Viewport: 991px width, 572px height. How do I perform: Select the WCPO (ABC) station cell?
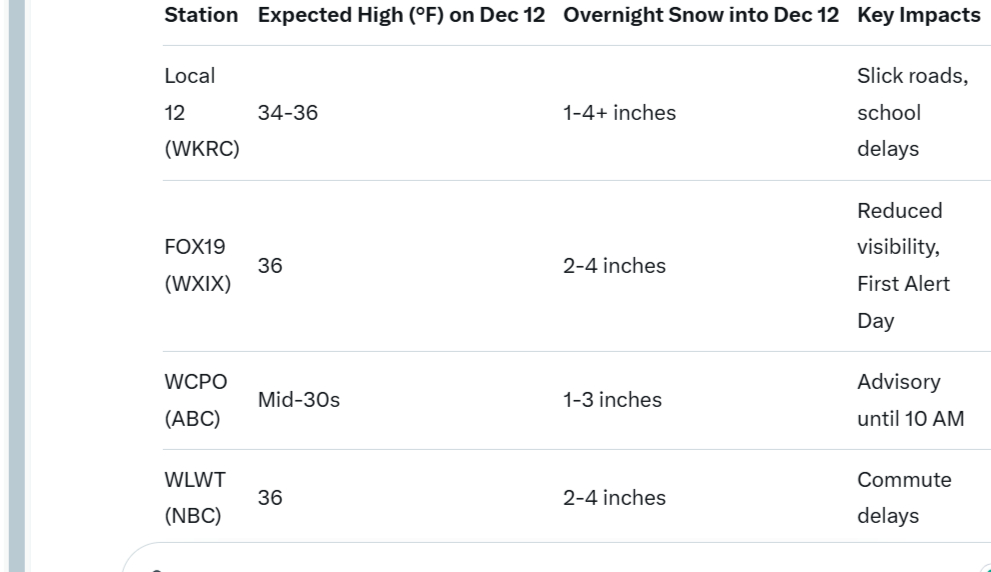point(195,400)
